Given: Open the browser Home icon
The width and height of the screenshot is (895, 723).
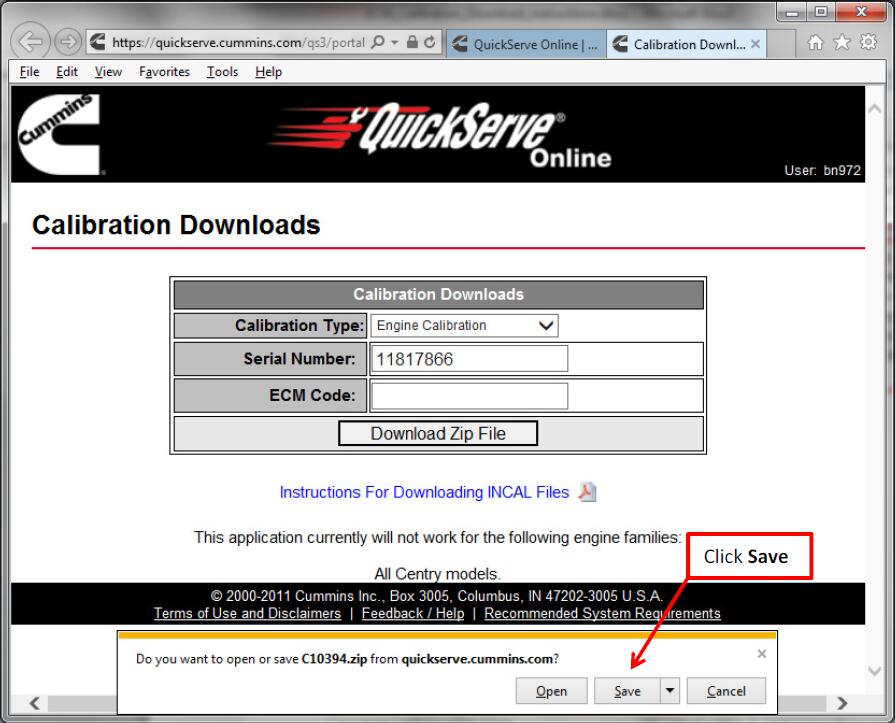Looking at the screenshot, I should [x=816, y=42].
